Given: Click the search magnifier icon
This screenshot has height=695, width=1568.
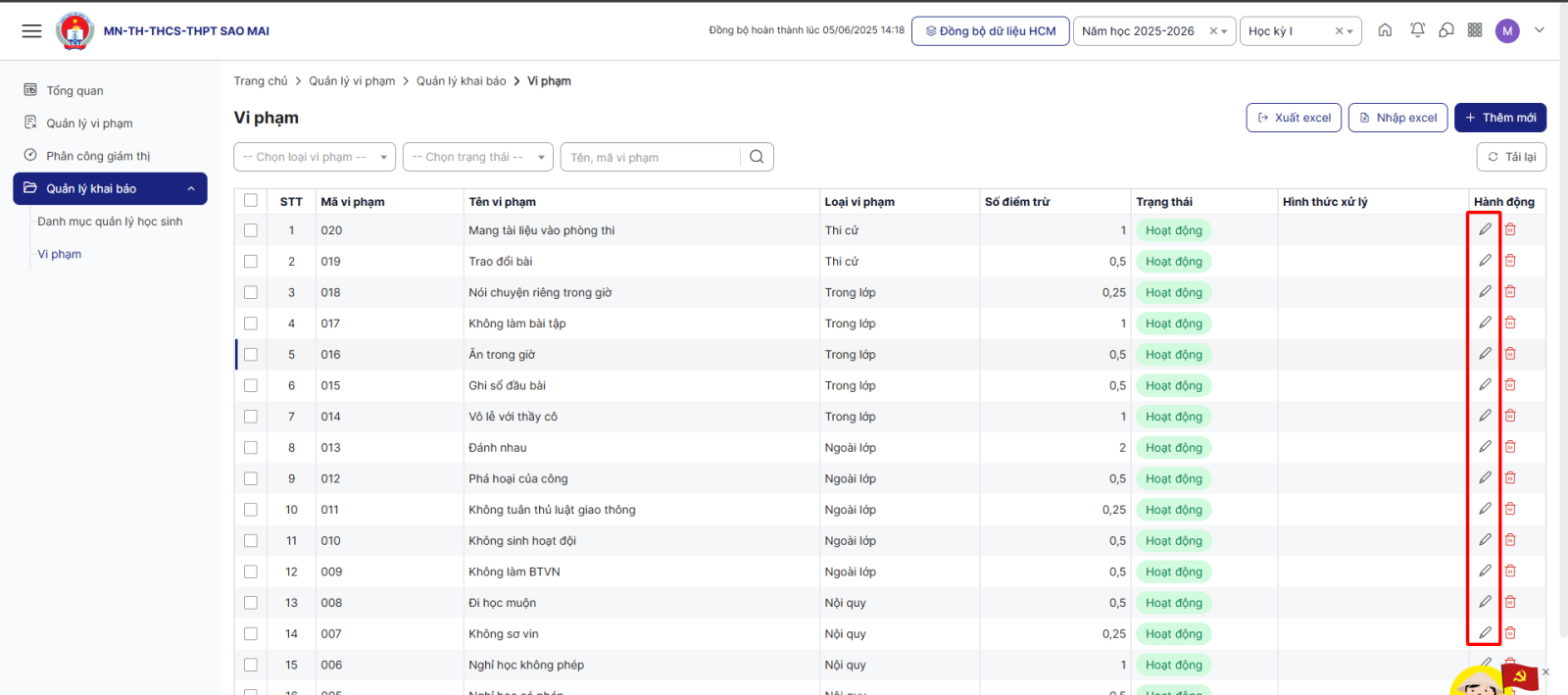Looking at the screenshot, I should click(x=757, y=157).
